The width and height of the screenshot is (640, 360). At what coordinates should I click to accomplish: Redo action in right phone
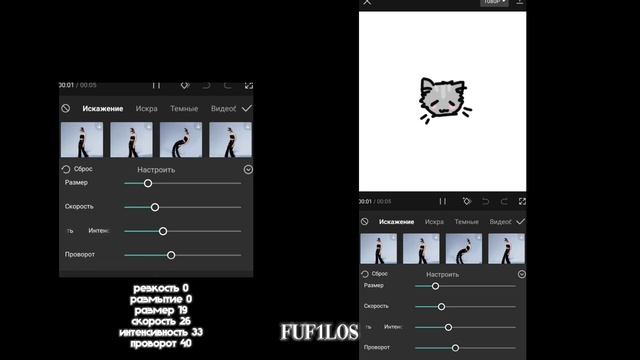click(x=504, y=201)
